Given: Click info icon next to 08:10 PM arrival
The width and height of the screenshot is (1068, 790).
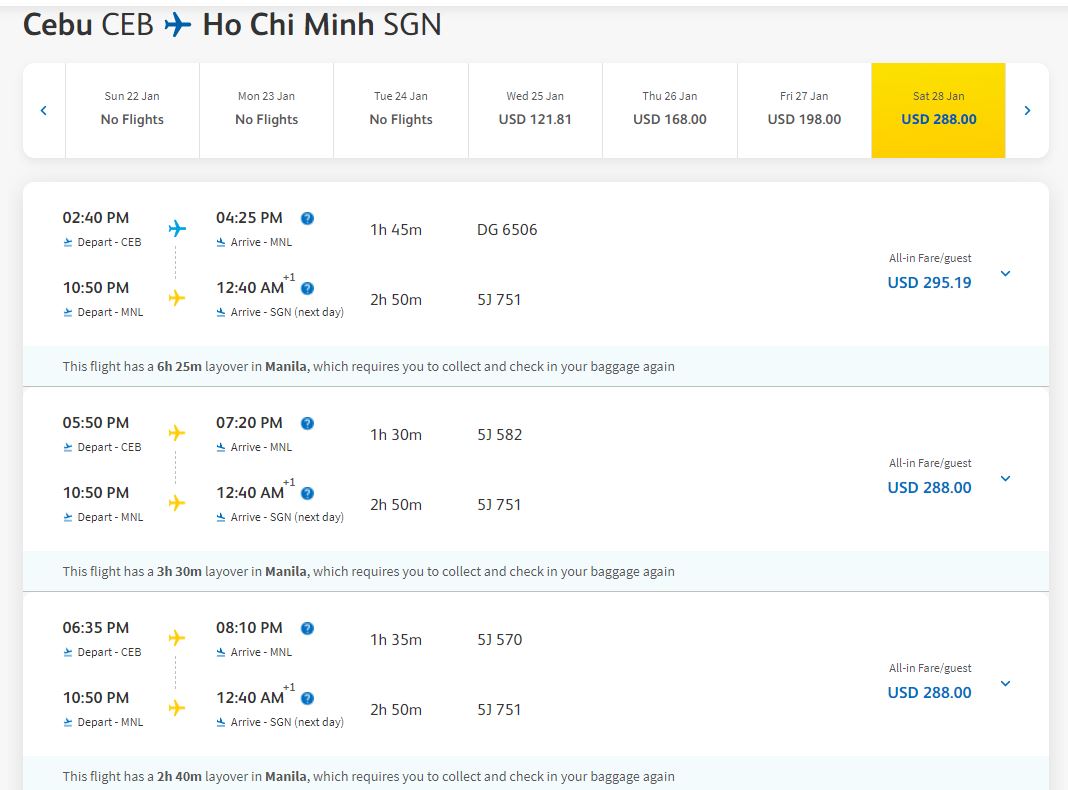Looking at the screenshot, I should tap(307, 628).
